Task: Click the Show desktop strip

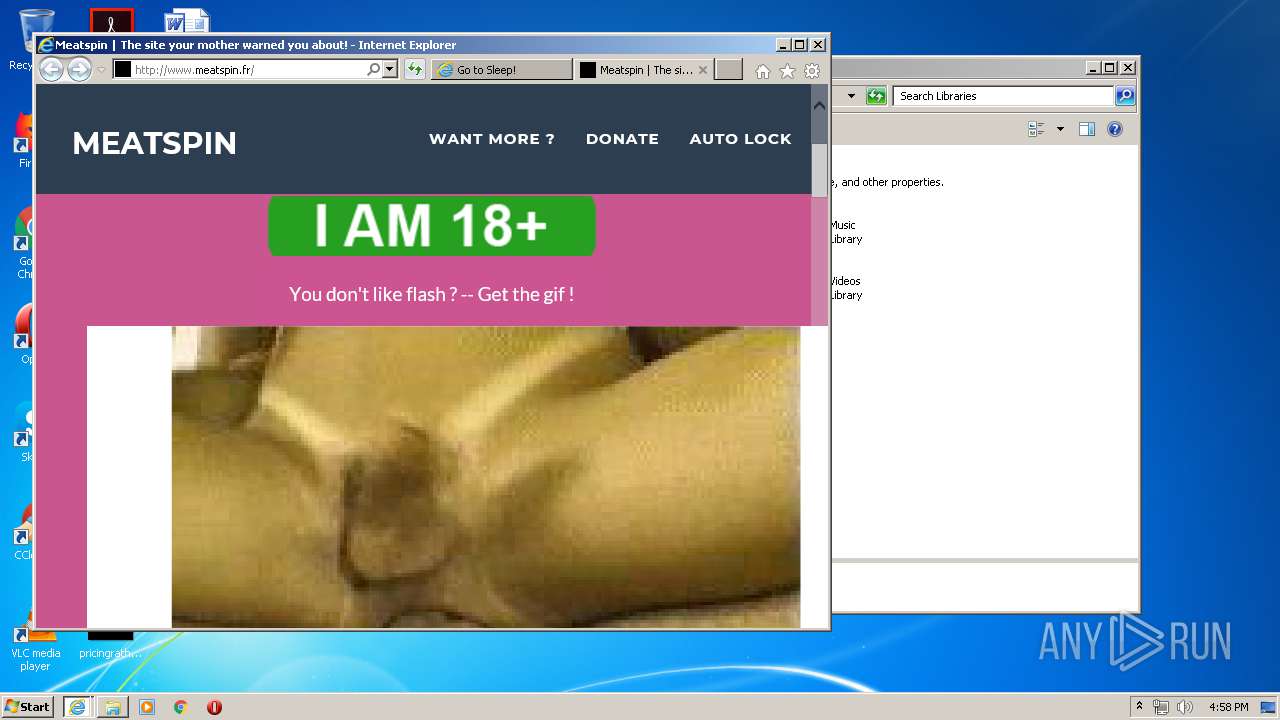Action: click(1268, 707)
